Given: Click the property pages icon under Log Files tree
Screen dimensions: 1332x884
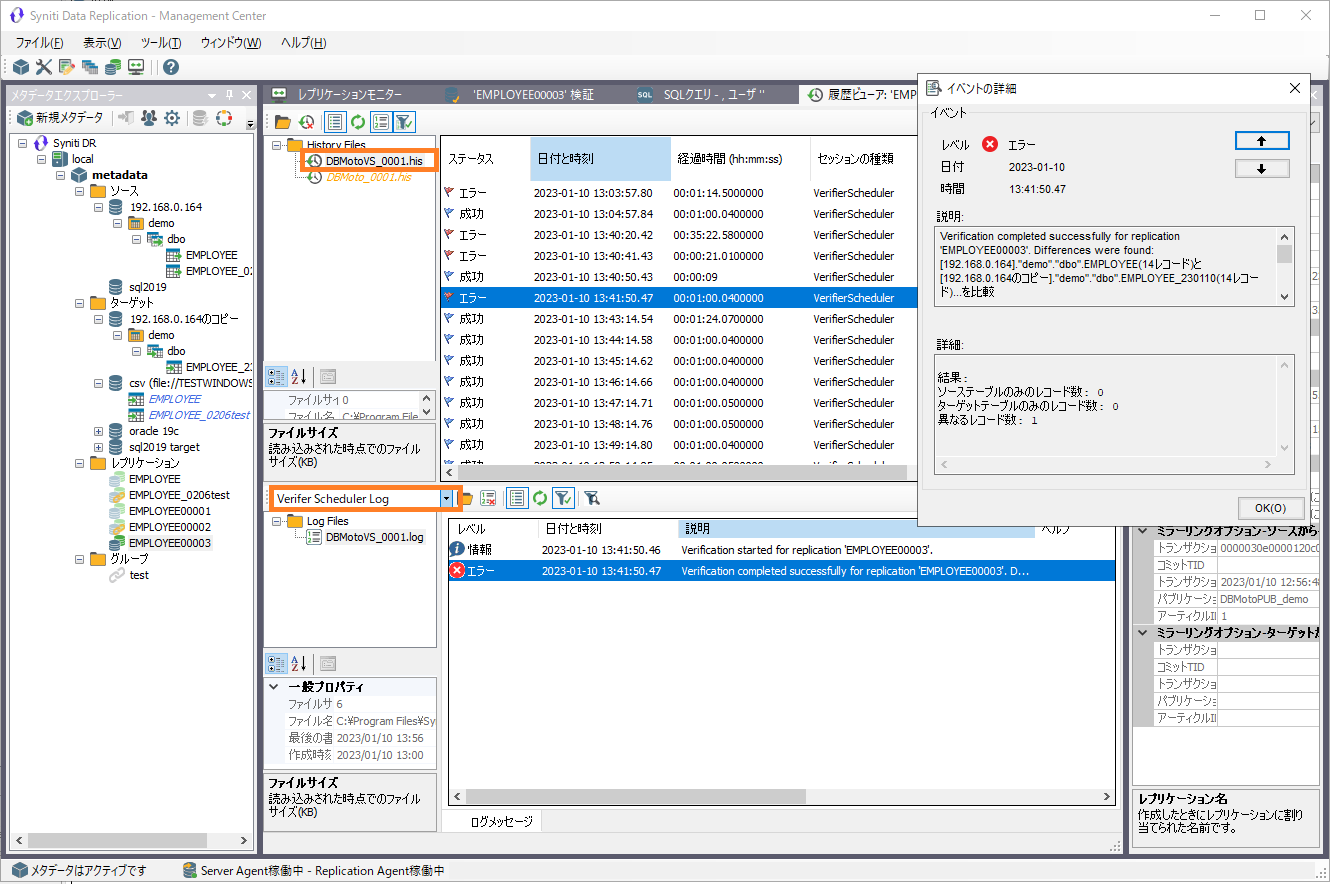Looking at the screenshot, I should (x=328, y=663).
